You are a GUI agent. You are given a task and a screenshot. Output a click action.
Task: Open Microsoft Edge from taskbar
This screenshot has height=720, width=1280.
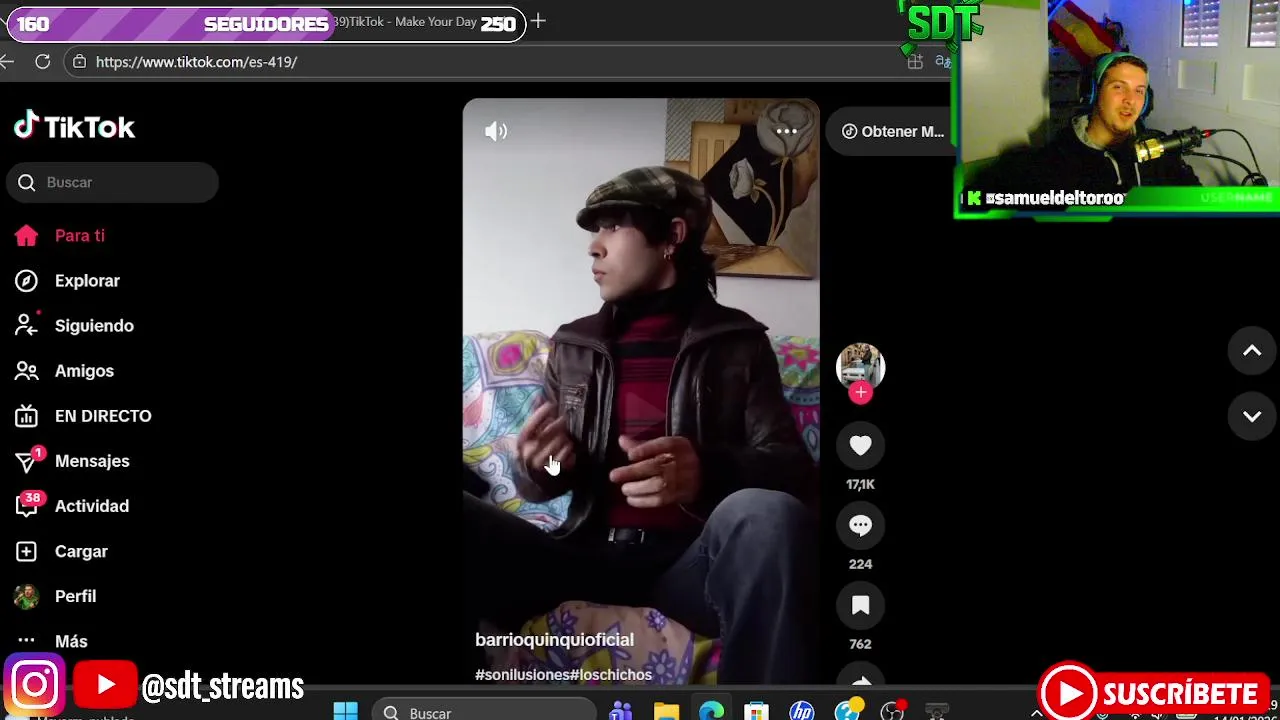(x=711, y=712)
